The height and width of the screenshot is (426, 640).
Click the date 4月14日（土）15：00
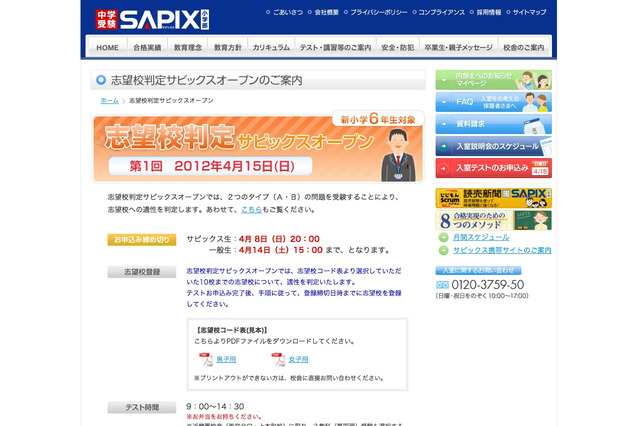[281, 250]
